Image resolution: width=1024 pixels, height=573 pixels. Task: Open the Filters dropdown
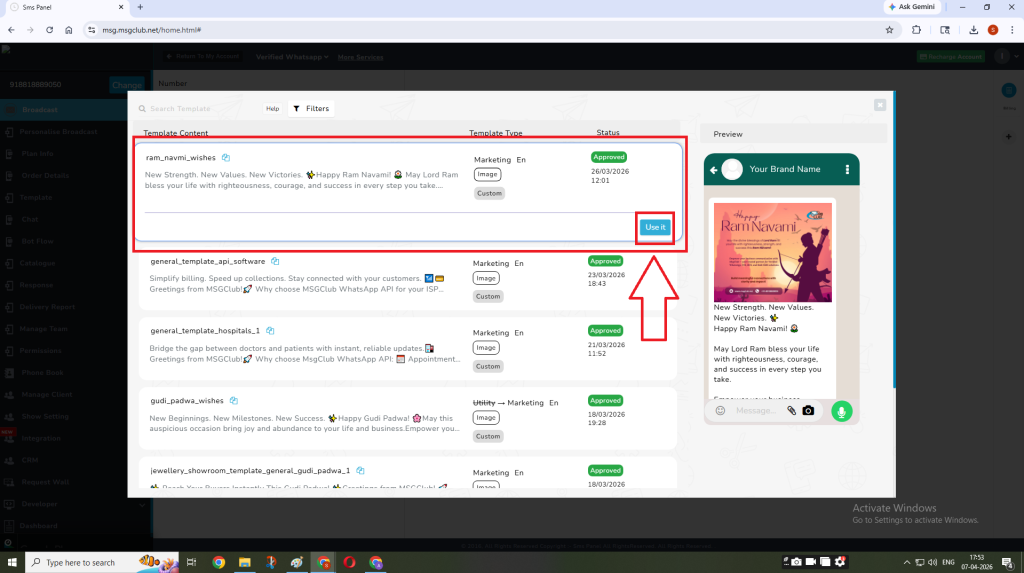click(310, 108)
